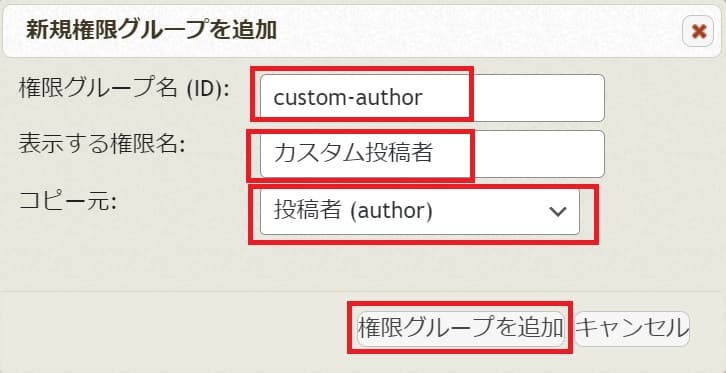This screenshot has width=726, height=373.
Task: Click the キャンセル button
Action: point(632,329)
